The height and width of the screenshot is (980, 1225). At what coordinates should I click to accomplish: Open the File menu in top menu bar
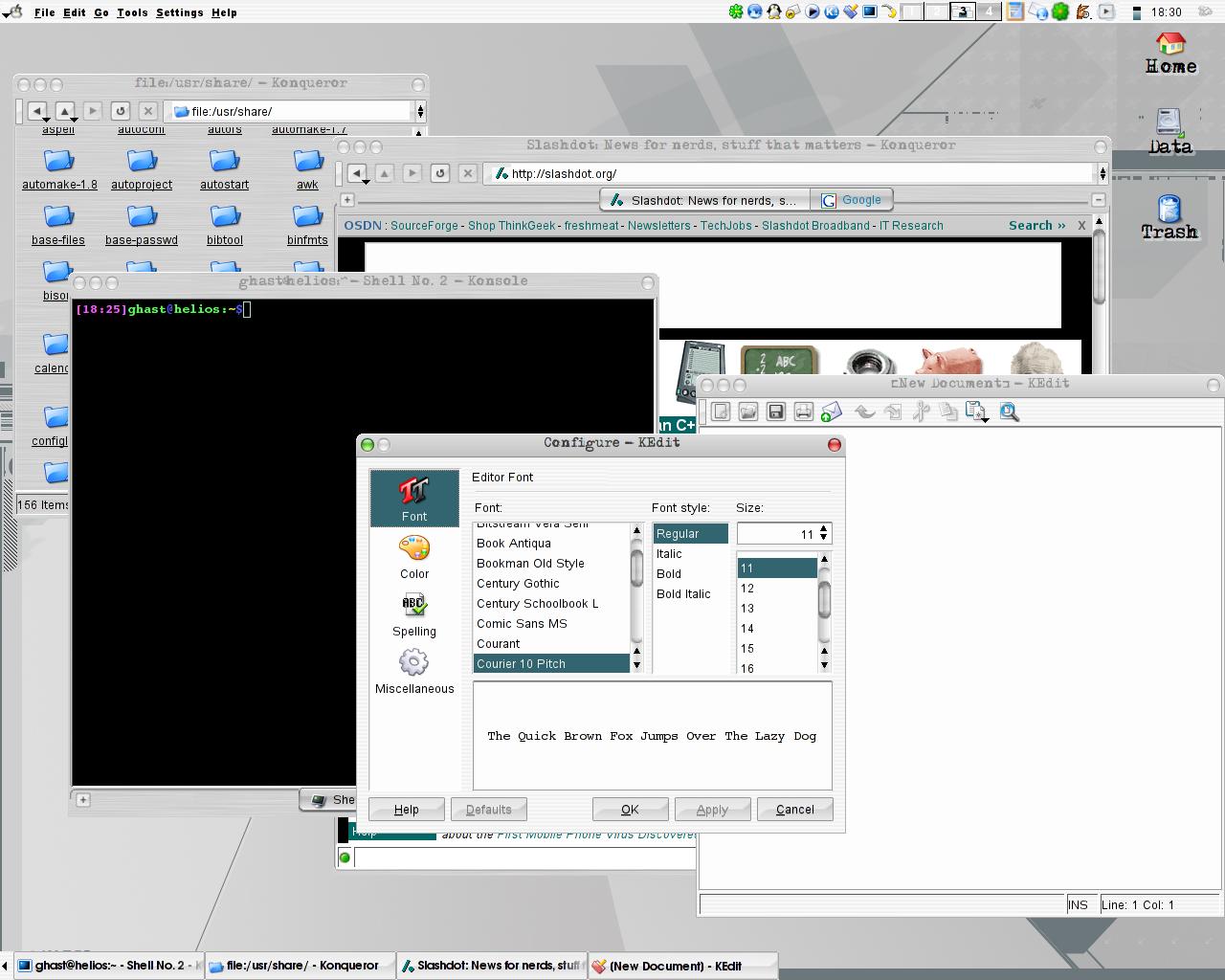pos(45,12)
